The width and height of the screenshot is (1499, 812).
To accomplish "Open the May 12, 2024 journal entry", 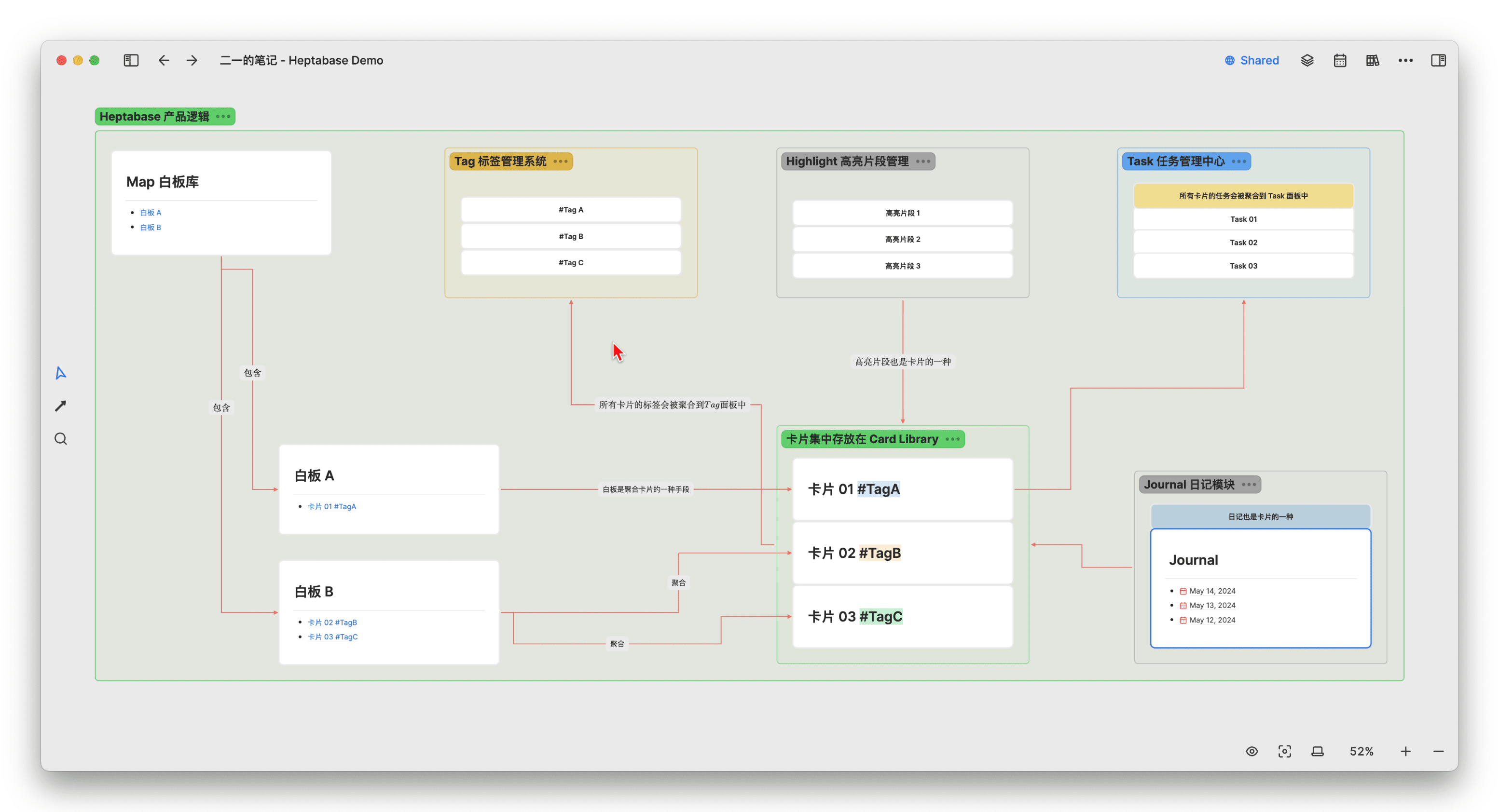I will (1212, 620).
